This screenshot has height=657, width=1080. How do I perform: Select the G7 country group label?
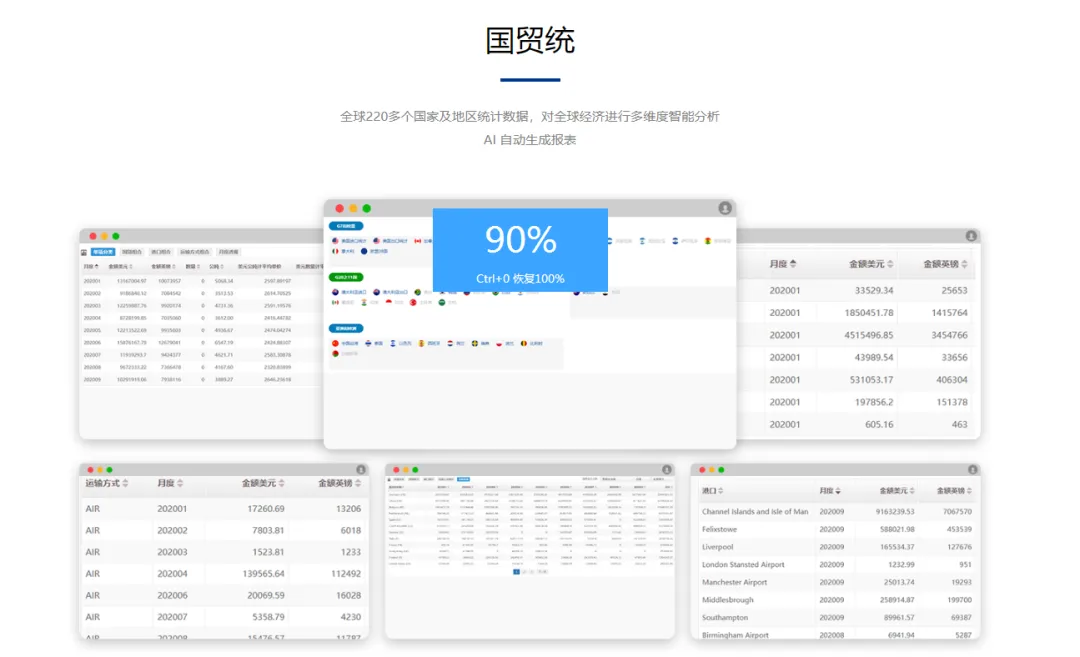[344, 227]
